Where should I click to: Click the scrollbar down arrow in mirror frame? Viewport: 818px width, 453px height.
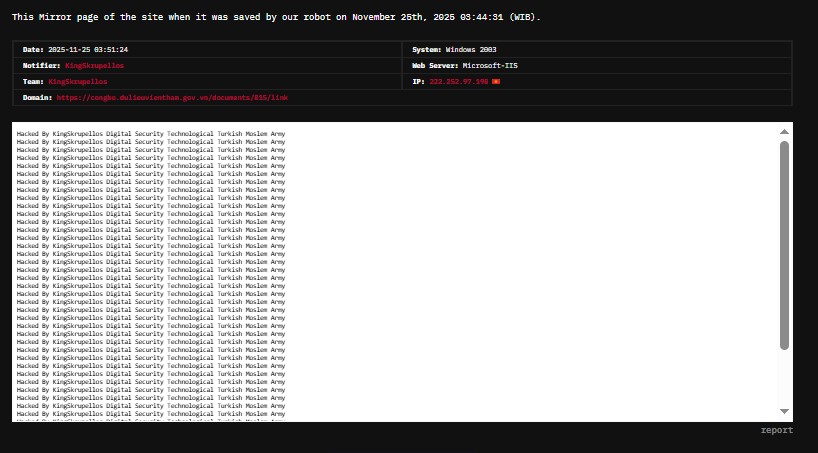click(784, 412)
